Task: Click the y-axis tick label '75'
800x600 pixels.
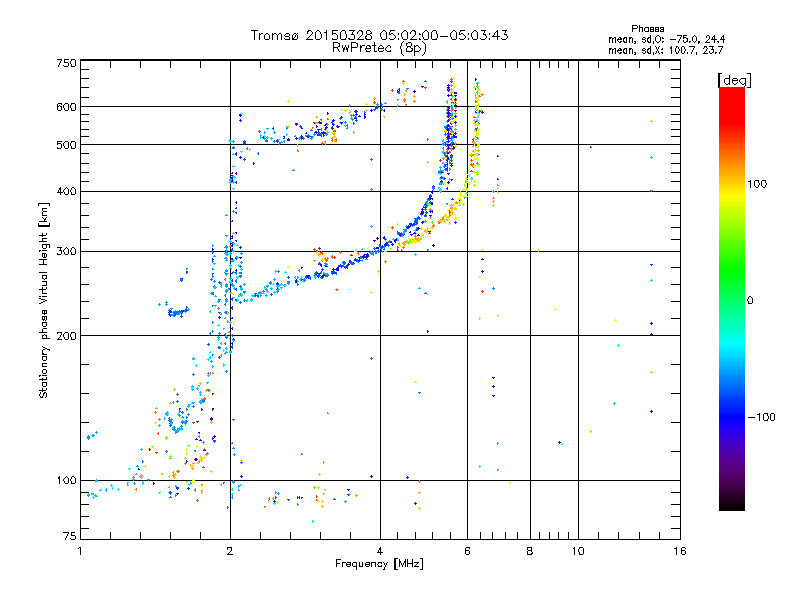Action: pos(70,536)
